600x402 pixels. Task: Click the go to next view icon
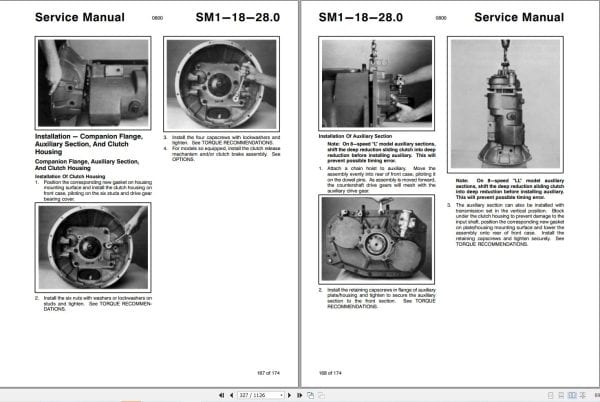point(321,395)
